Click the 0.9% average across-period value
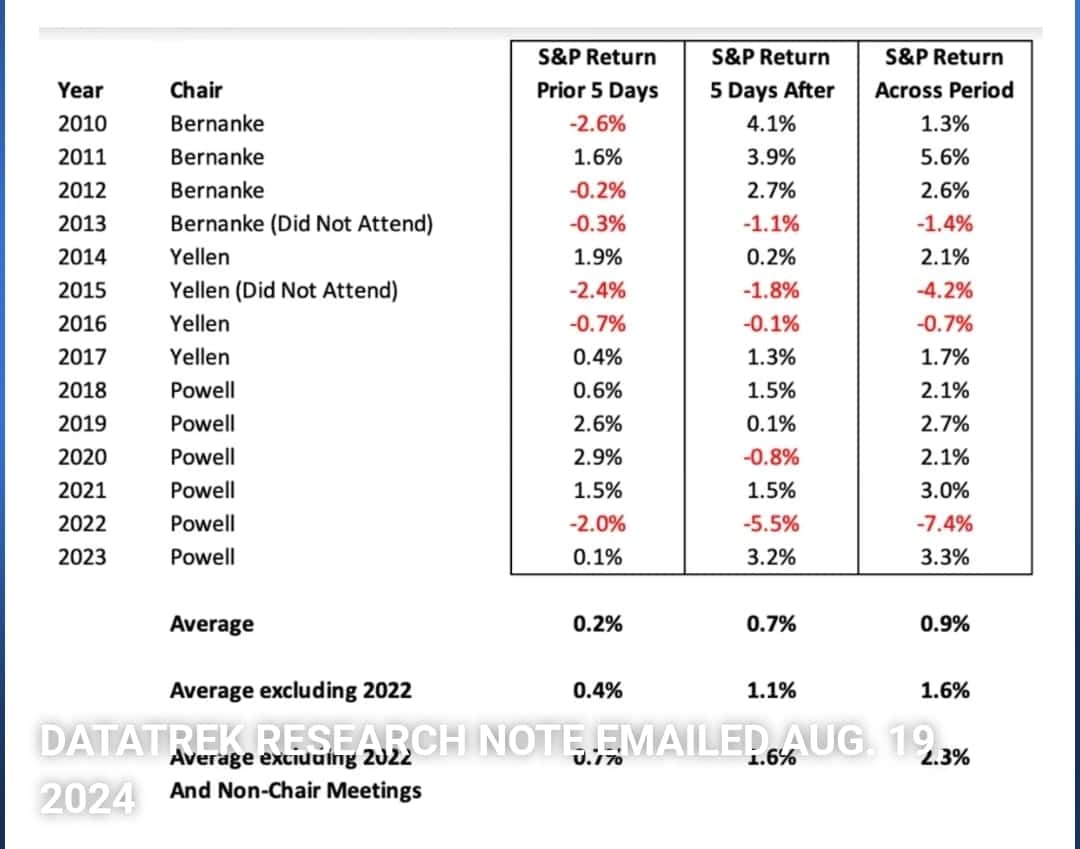 coord(944,624)
